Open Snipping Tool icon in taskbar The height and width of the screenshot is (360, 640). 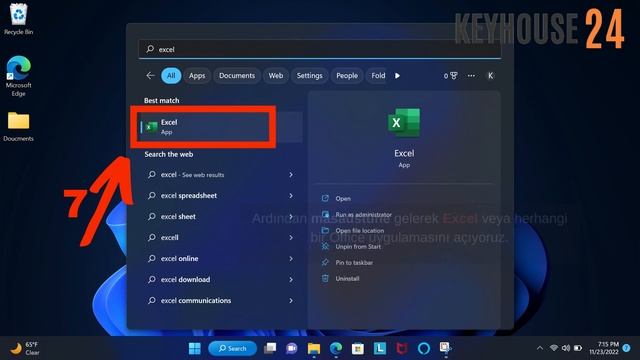[445, 348]
